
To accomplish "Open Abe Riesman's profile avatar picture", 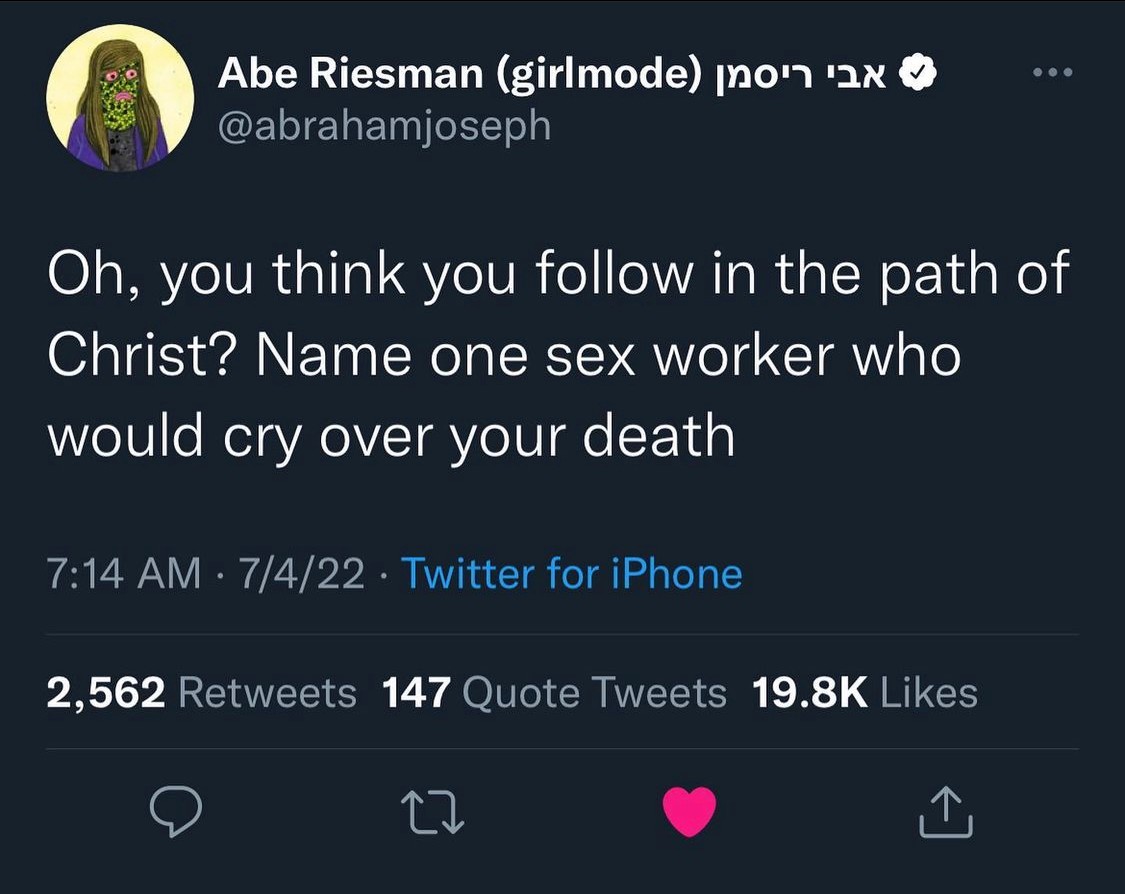I will coord(121,98).
